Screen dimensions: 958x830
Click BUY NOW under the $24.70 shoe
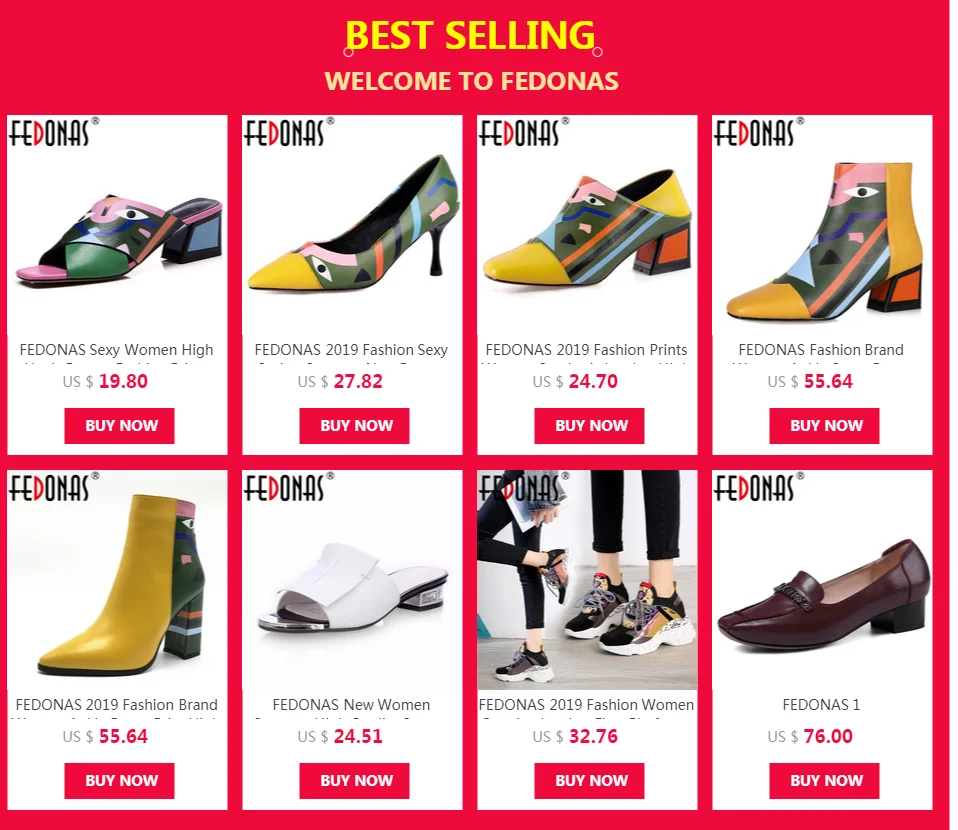point(590,425)
